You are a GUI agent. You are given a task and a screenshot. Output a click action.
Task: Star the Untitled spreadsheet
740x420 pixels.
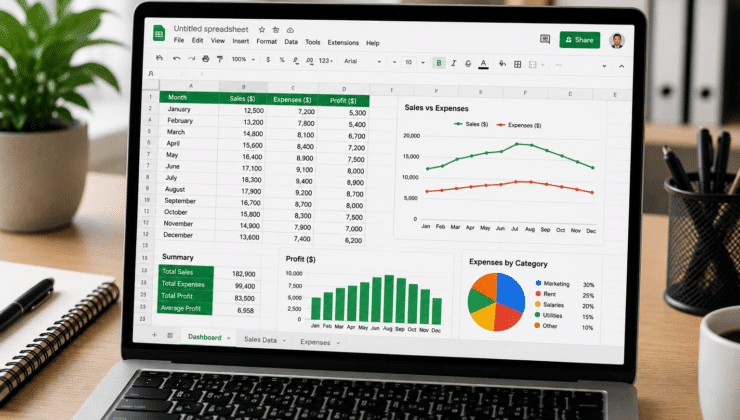261,29
